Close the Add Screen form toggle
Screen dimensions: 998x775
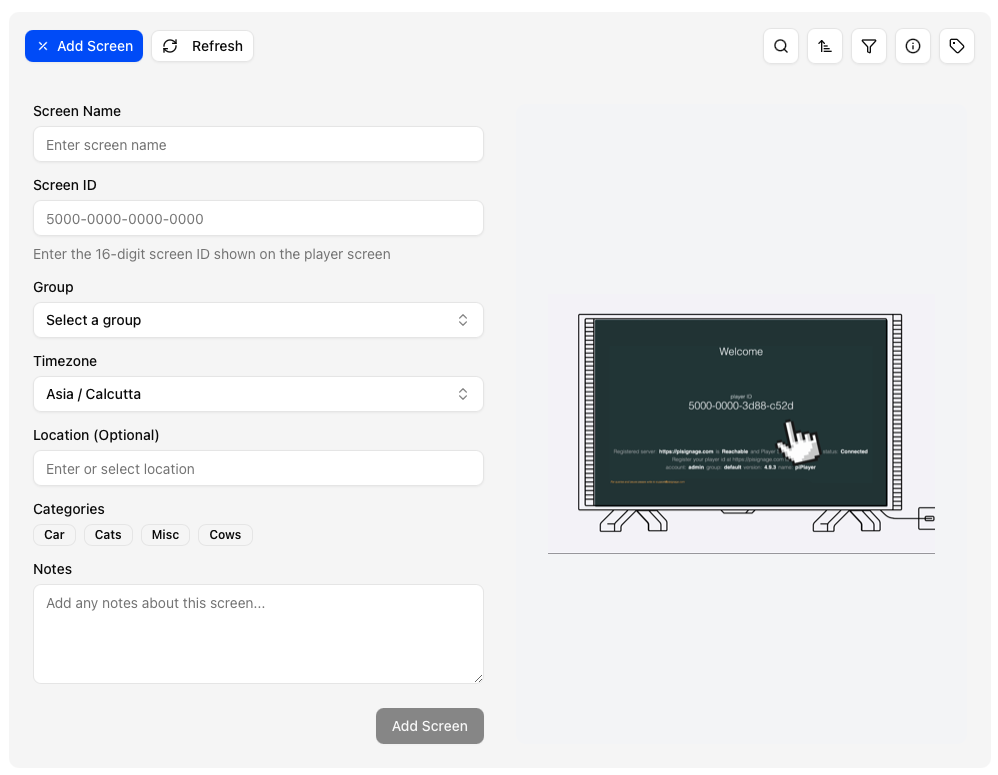point(84,46)
